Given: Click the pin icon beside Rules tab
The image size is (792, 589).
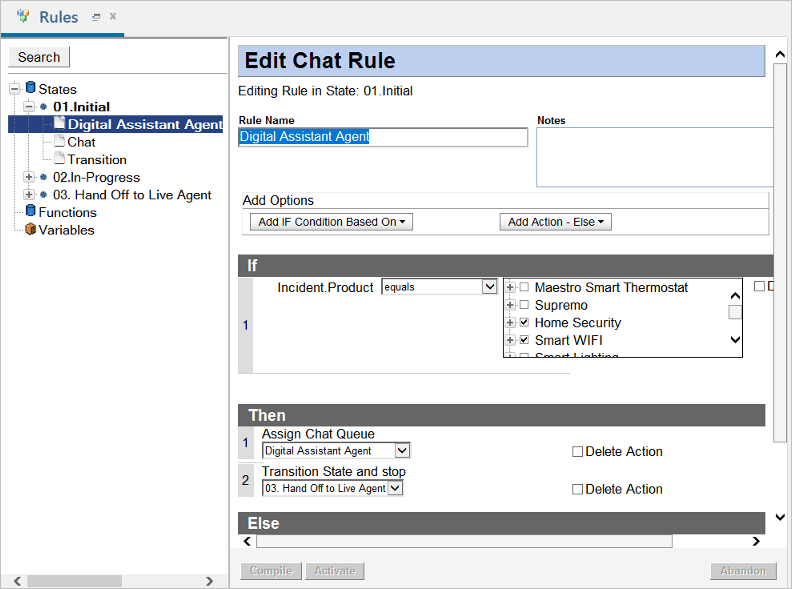Looking at the screenshot, I should click(x=96, y=17).
